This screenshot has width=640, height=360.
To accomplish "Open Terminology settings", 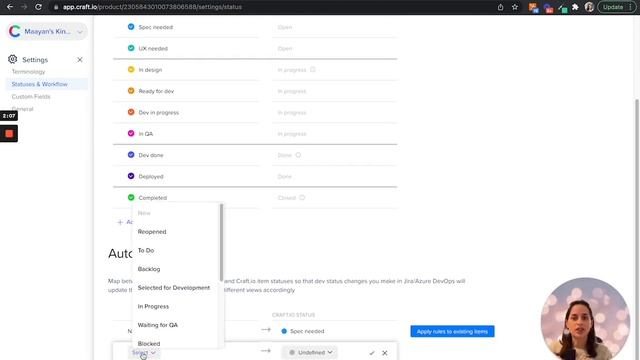I will click(x=28, y=72).
